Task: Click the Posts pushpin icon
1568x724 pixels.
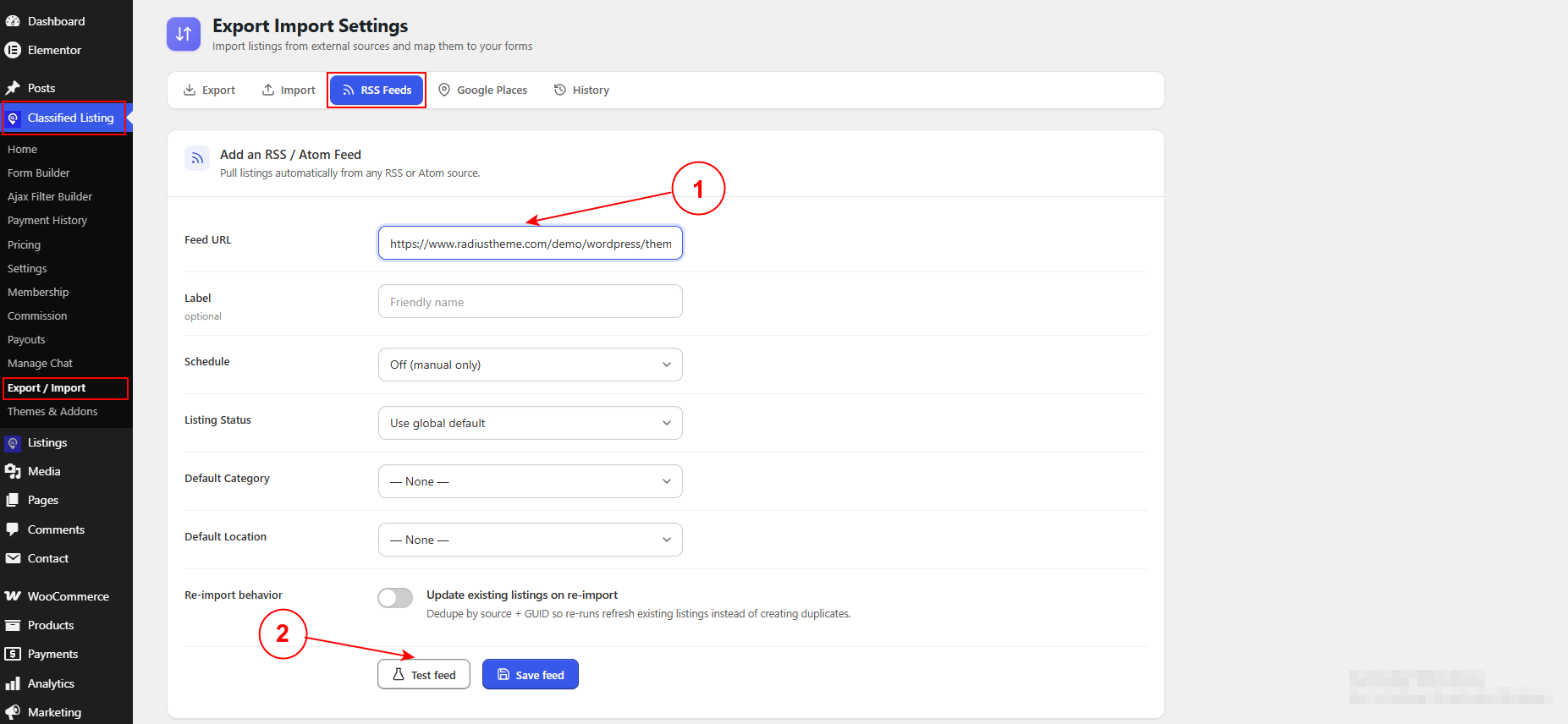Action: [13, 88]
